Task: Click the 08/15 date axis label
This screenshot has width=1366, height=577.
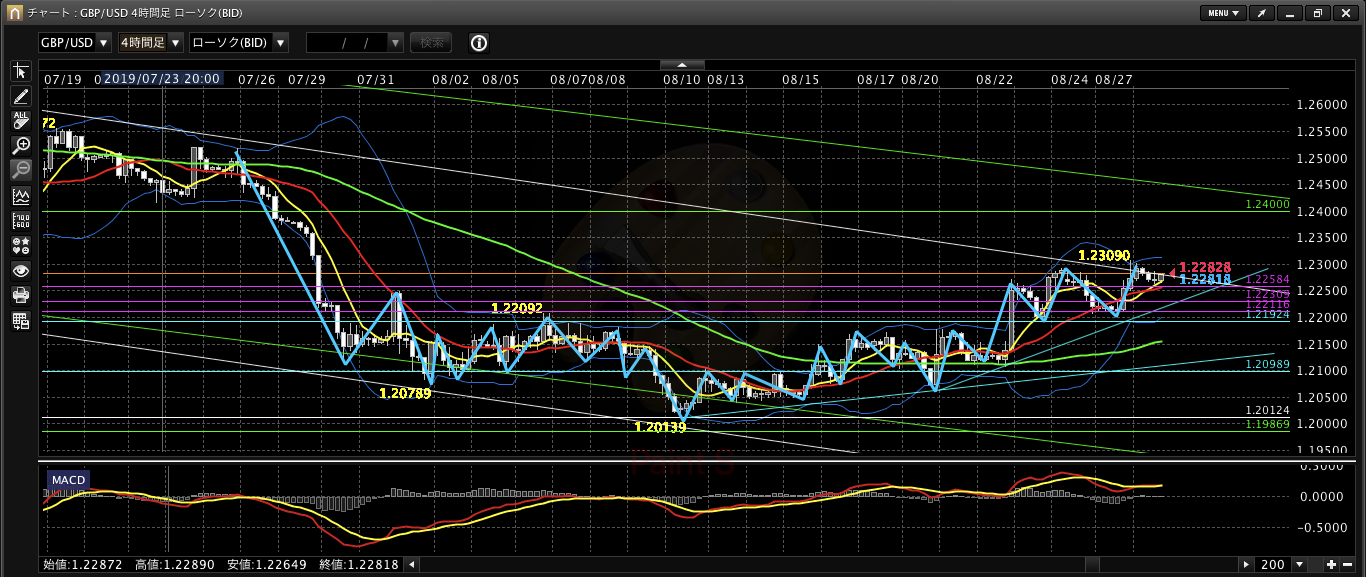Action: [x=801, y=78]
